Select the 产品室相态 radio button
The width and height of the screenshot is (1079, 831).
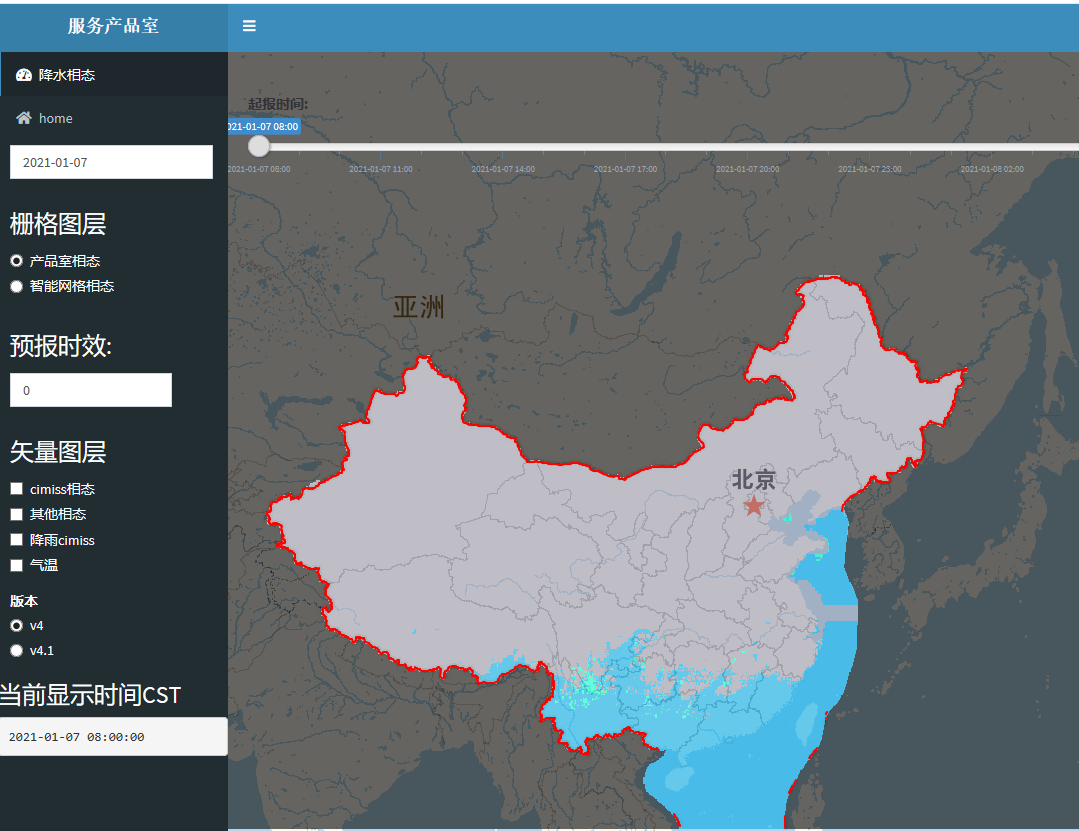17,261
